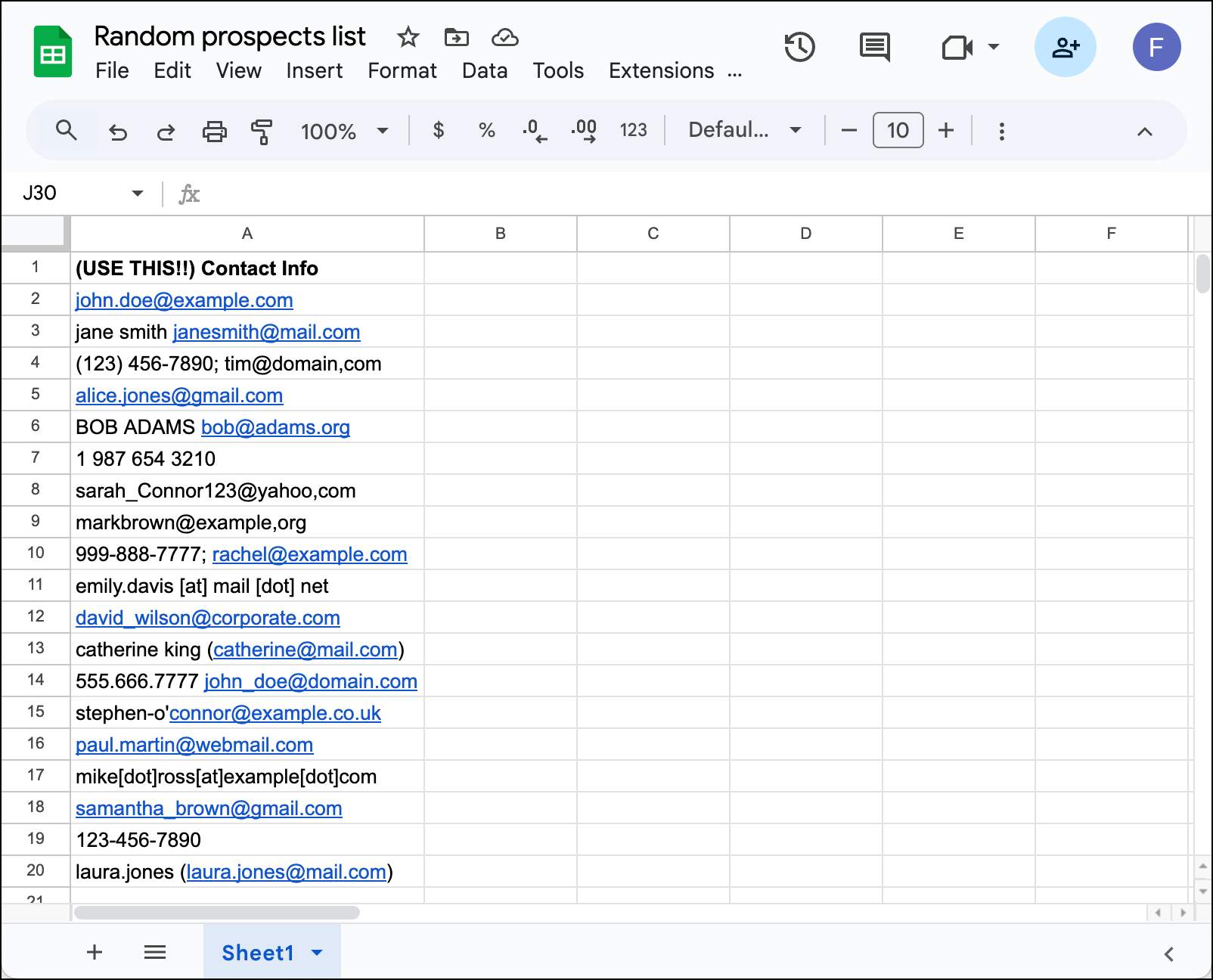The height and width of the screenshot is (980, 1213).
Task: Select cell with '1 987 654 3210'
Action: point(247,458)
